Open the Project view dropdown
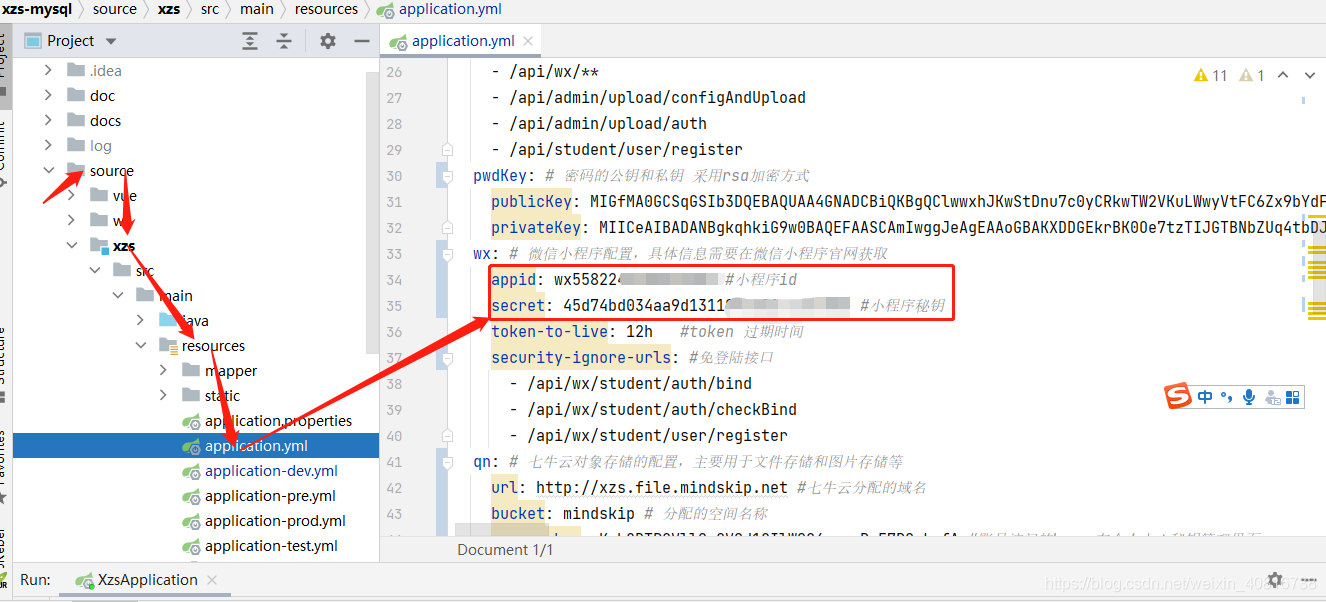 pyautogui.click(x=111, y=41)
